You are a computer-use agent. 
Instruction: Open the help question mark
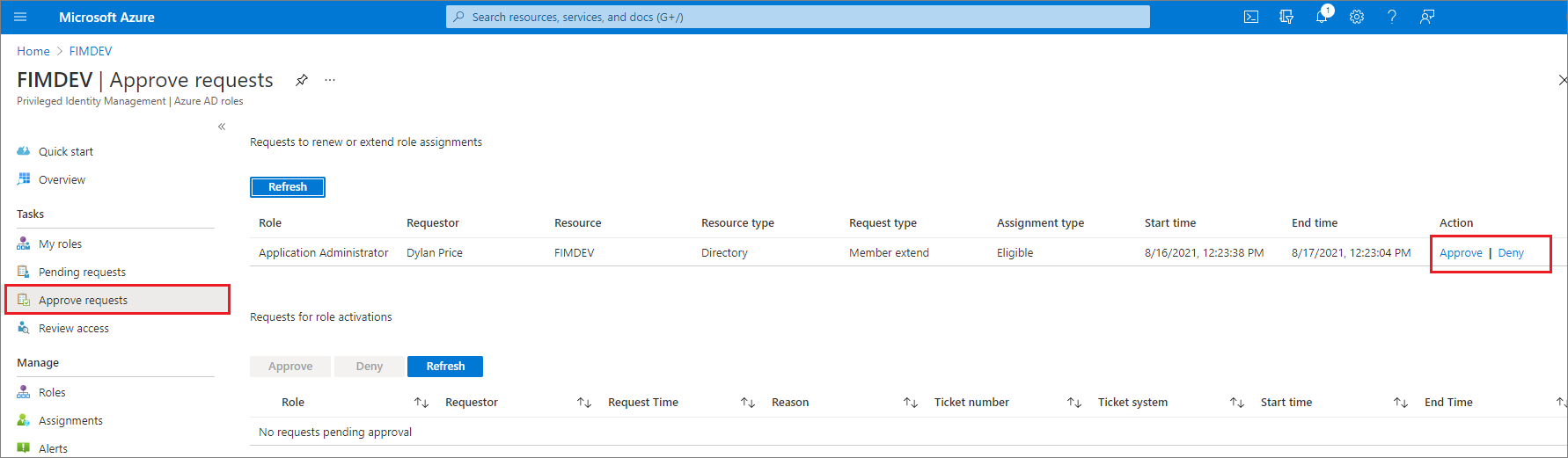[x=1392, y=17]
